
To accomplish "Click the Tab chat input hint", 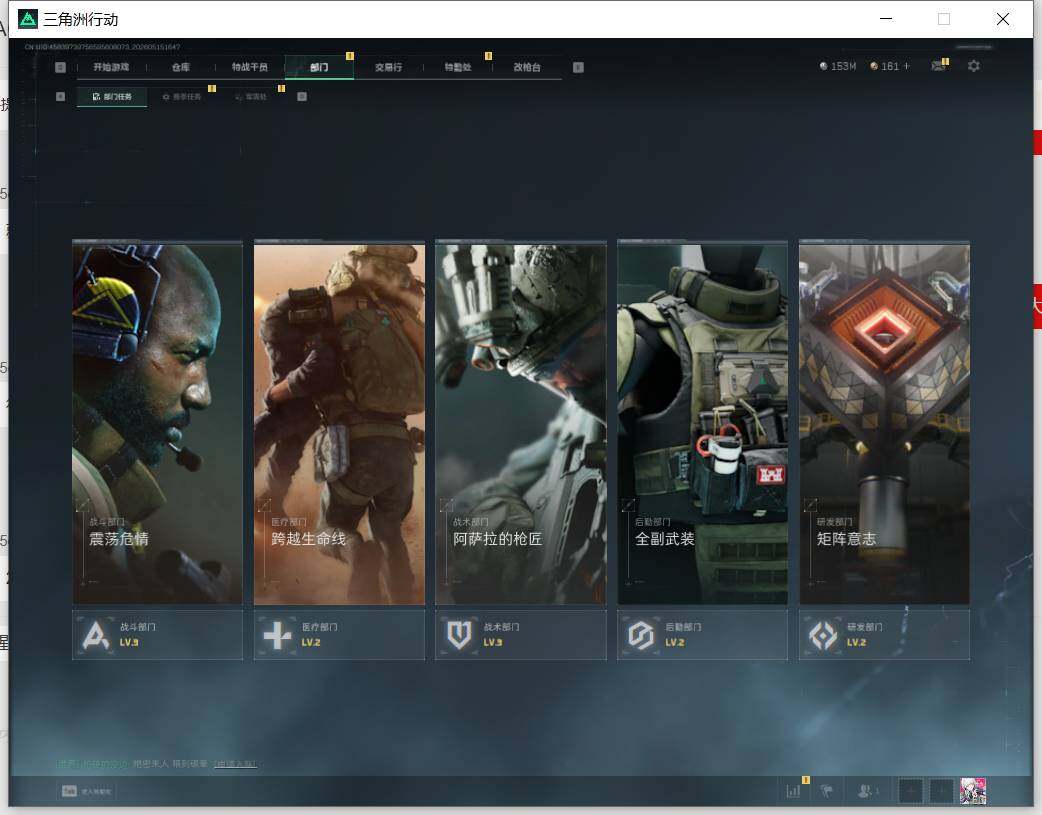I will coord(86,791).
